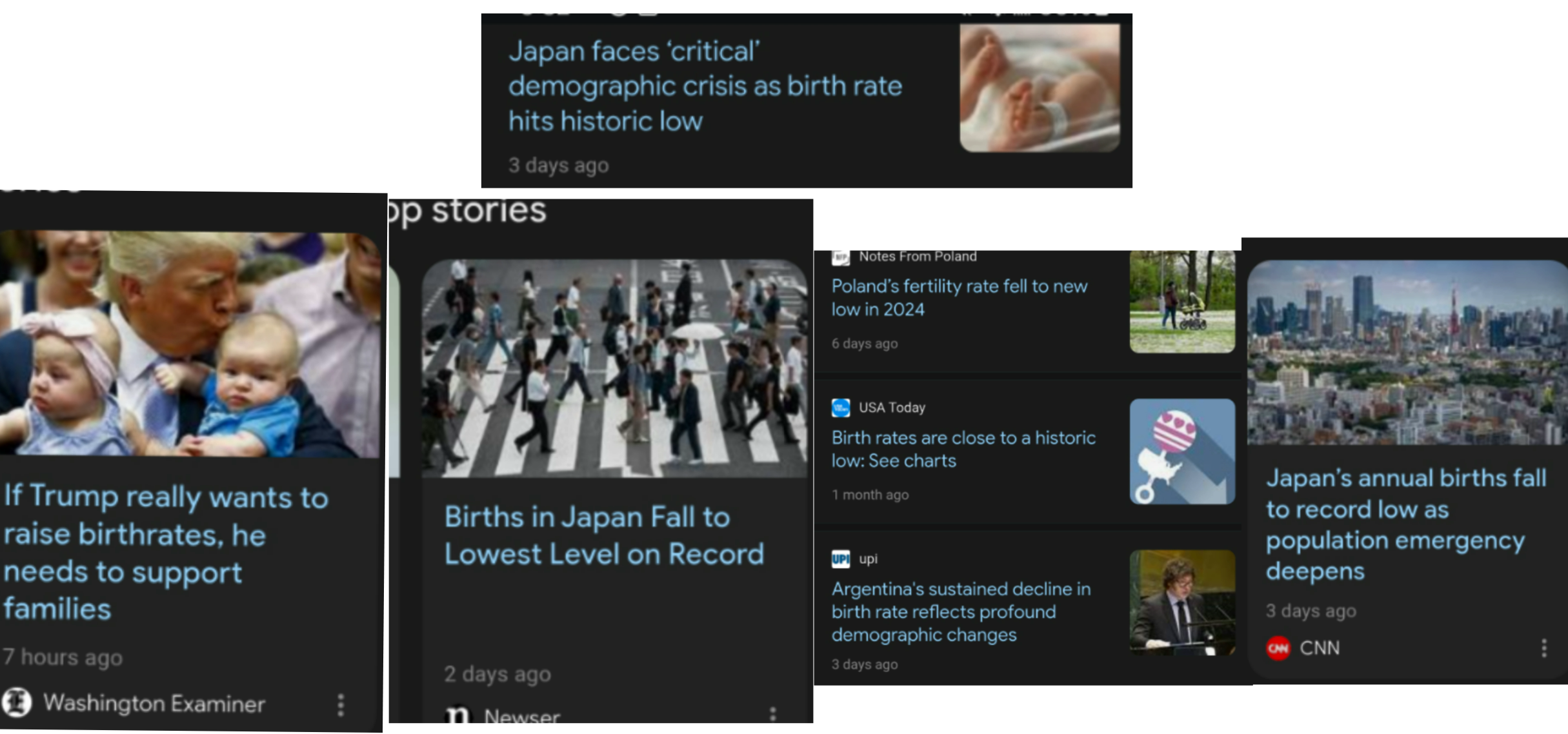View the crosswalk pedestrians photo
Screen dimensions: 1568x734
pyautogui.click(x=614, y=368)
